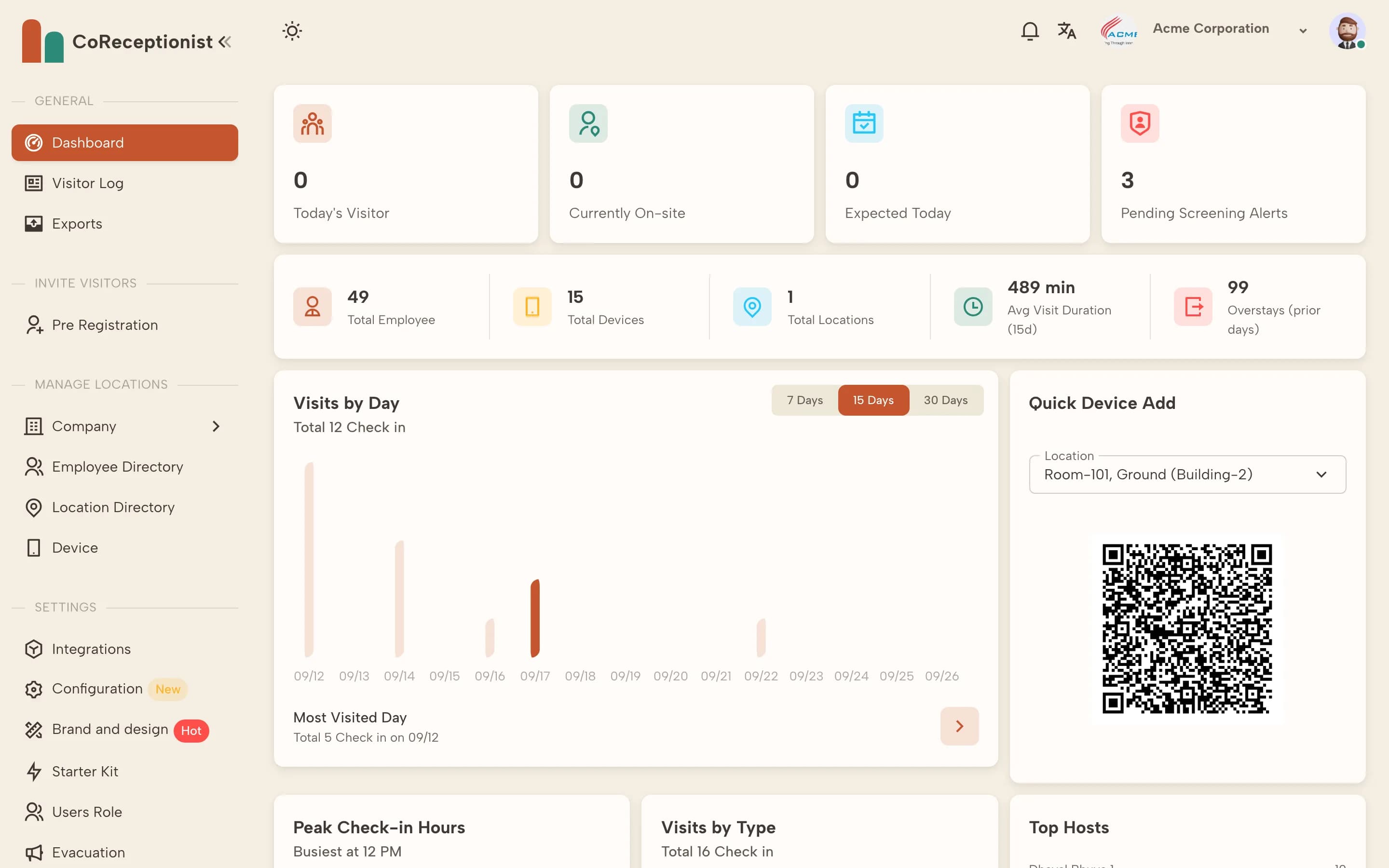The width and height of the screenshot is (1389, 868).
Task: Click the Expected Today calendar icon
Action: [x=864, y=123]
